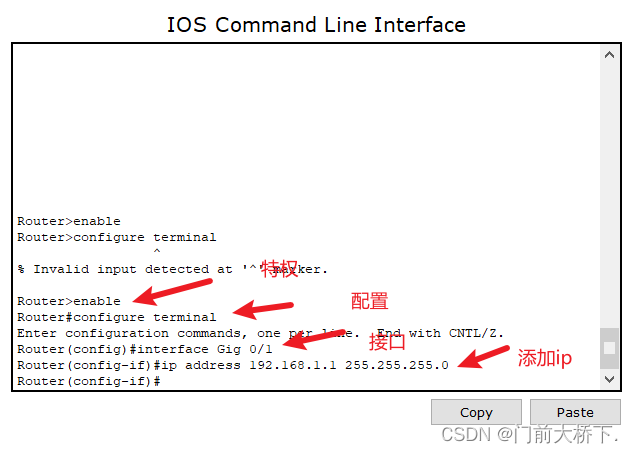Click the scrollbar down arrow

pos(609,379)
